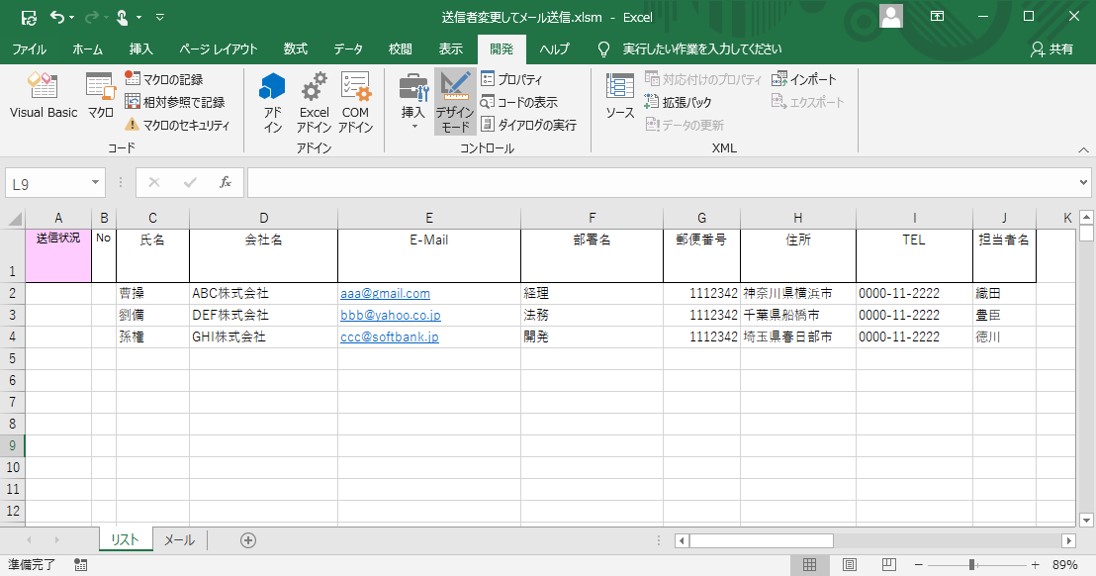Customize Quick Access Toolbar dropdown
1096x576 pixels.
160,17
